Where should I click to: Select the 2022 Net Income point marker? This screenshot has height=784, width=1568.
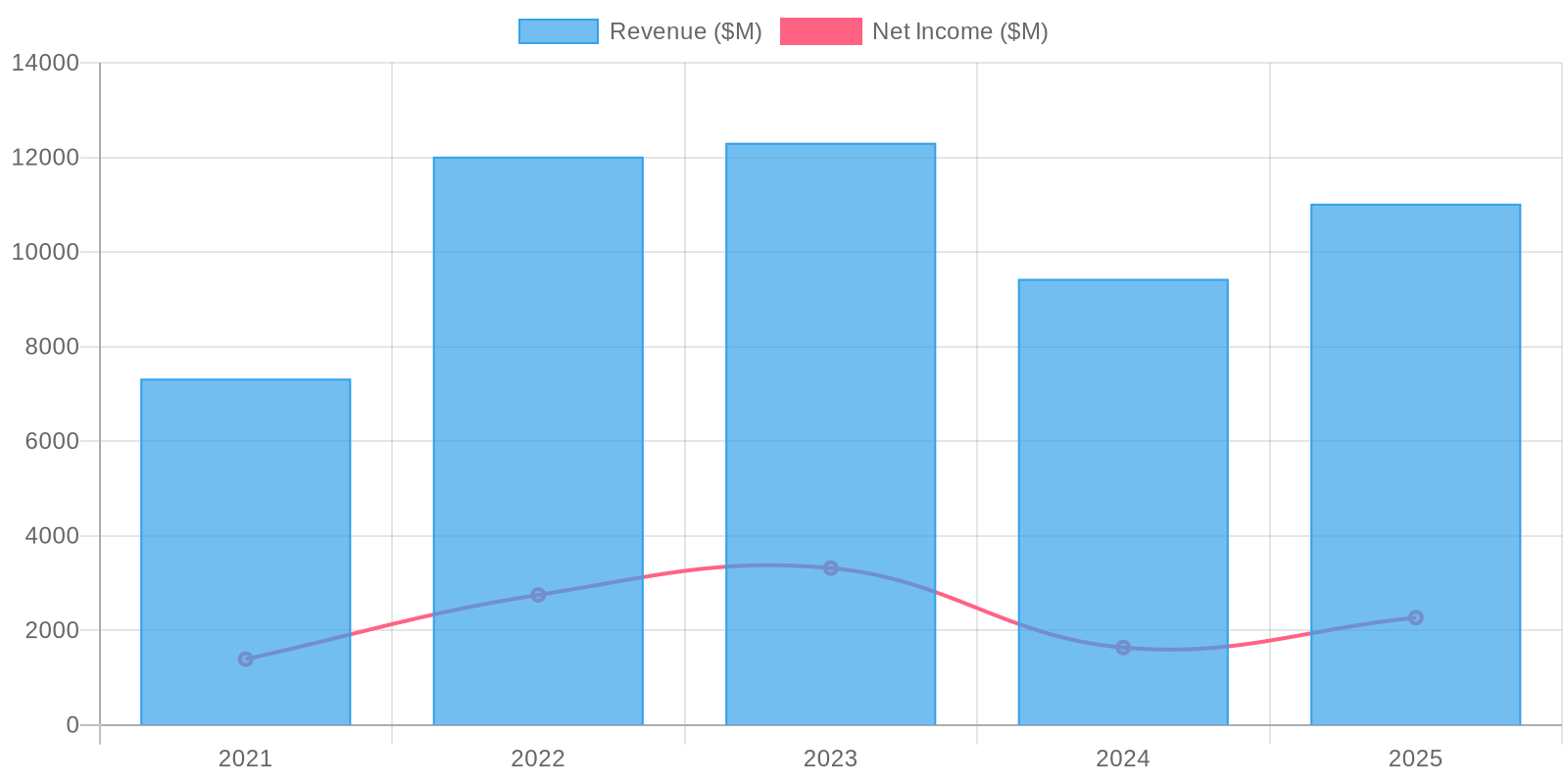coord(538,595)
